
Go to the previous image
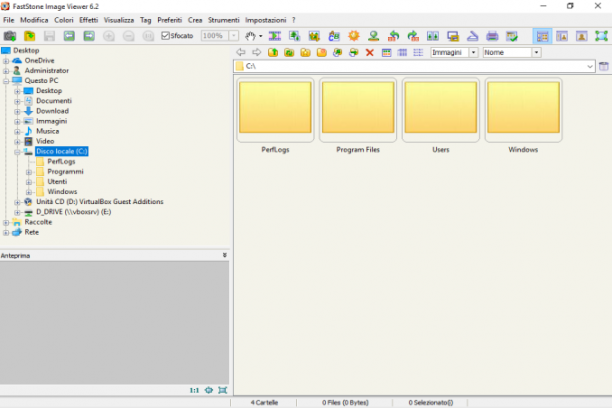click(69, 36)
